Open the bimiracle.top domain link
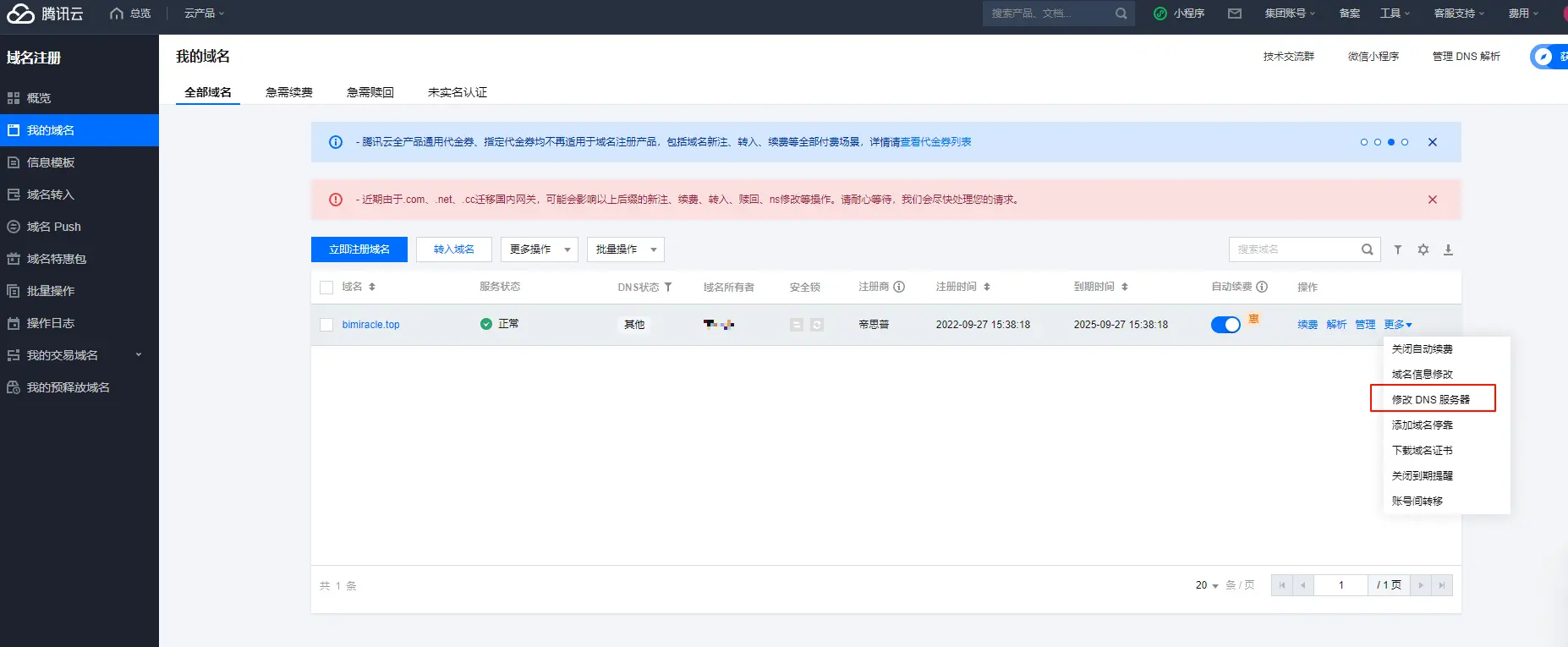The width and height of the screenshot is (1568, 647). point(370,325)
